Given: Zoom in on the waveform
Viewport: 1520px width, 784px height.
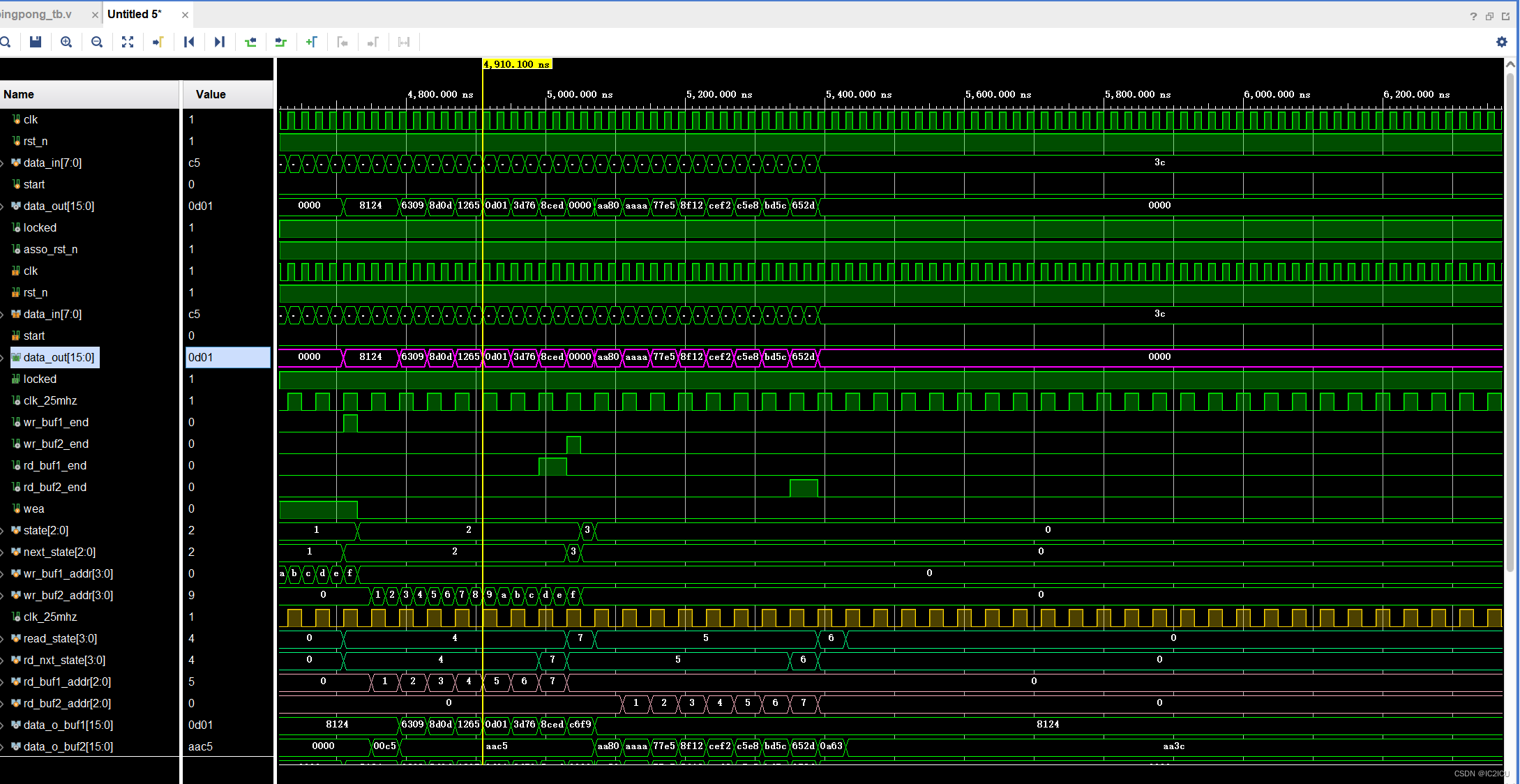Looking at the screenshot, I should [66, 42].
